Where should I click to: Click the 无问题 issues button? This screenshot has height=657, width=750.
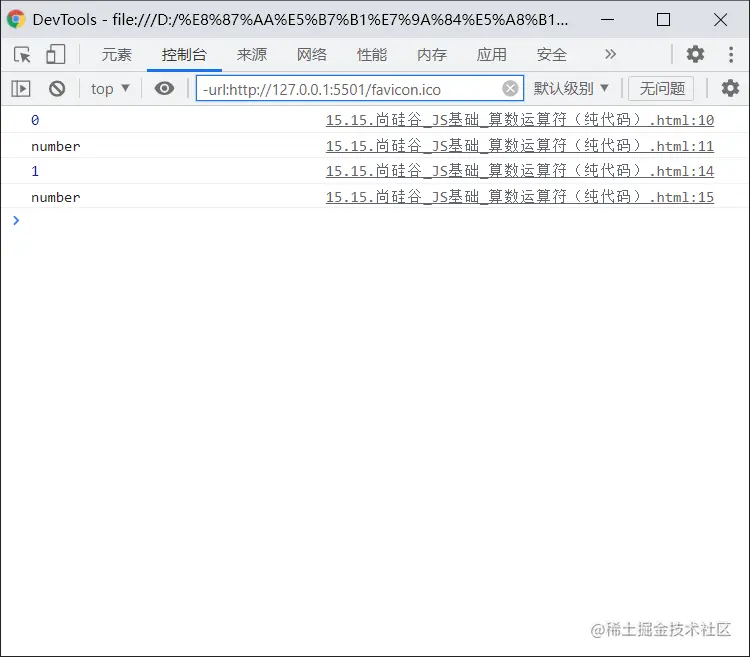[662, 88]
